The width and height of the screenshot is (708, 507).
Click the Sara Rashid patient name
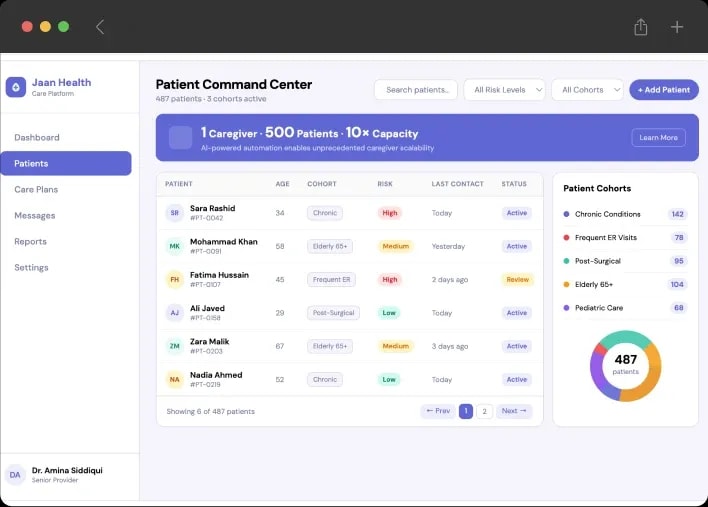pos(212,208)
